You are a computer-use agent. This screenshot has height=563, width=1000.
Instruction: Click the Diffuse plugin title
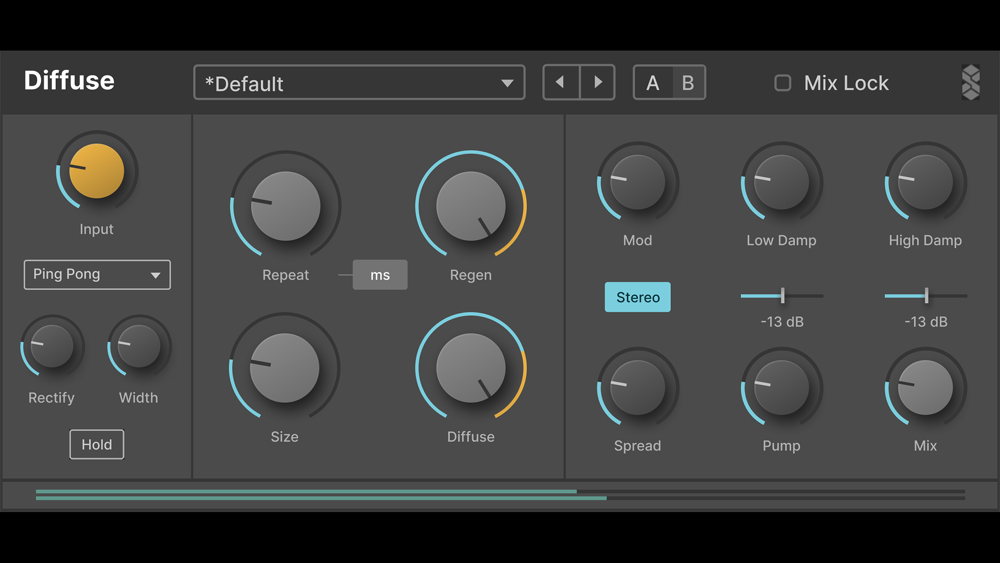pos(70,81)
